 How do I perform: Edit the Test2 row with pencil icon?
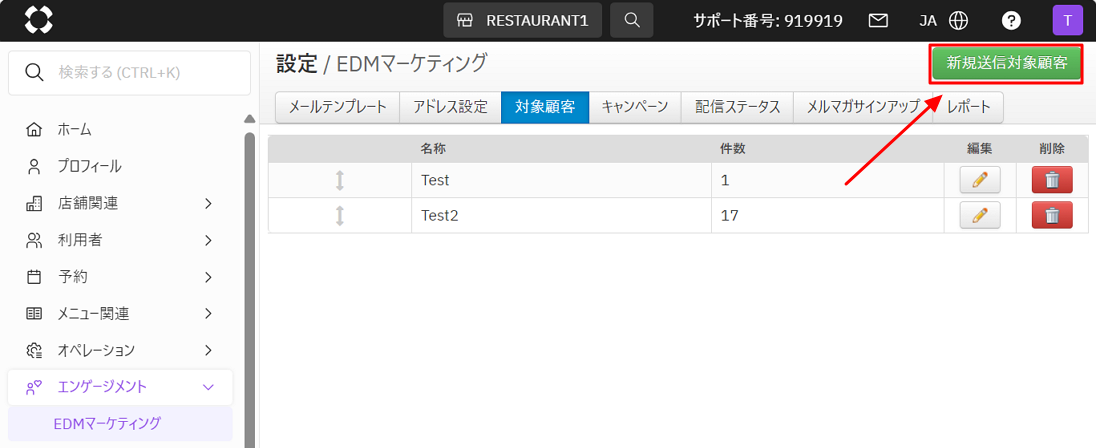coord(979,215)
